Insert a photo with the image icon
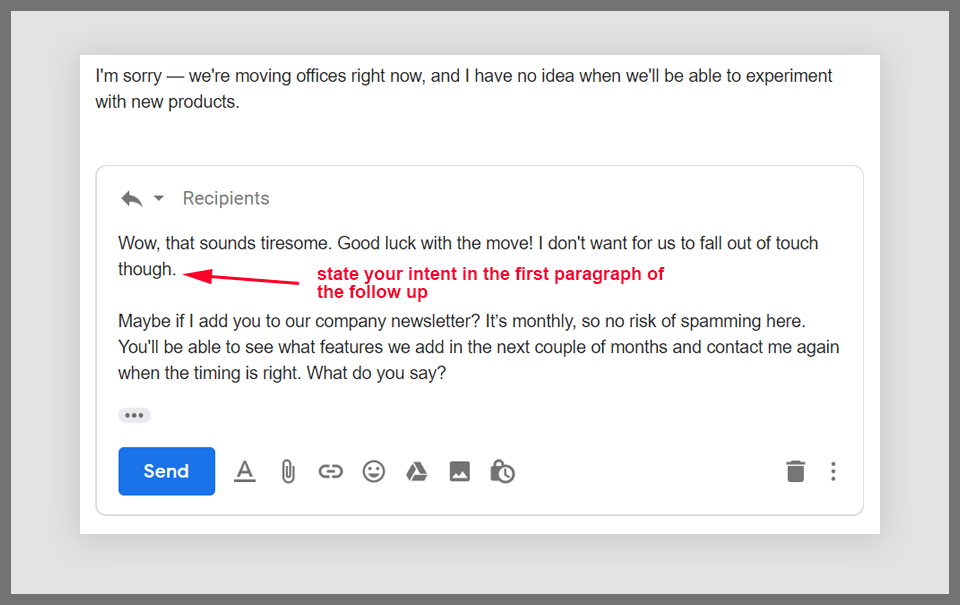960x605 pixels. point(459,471)
